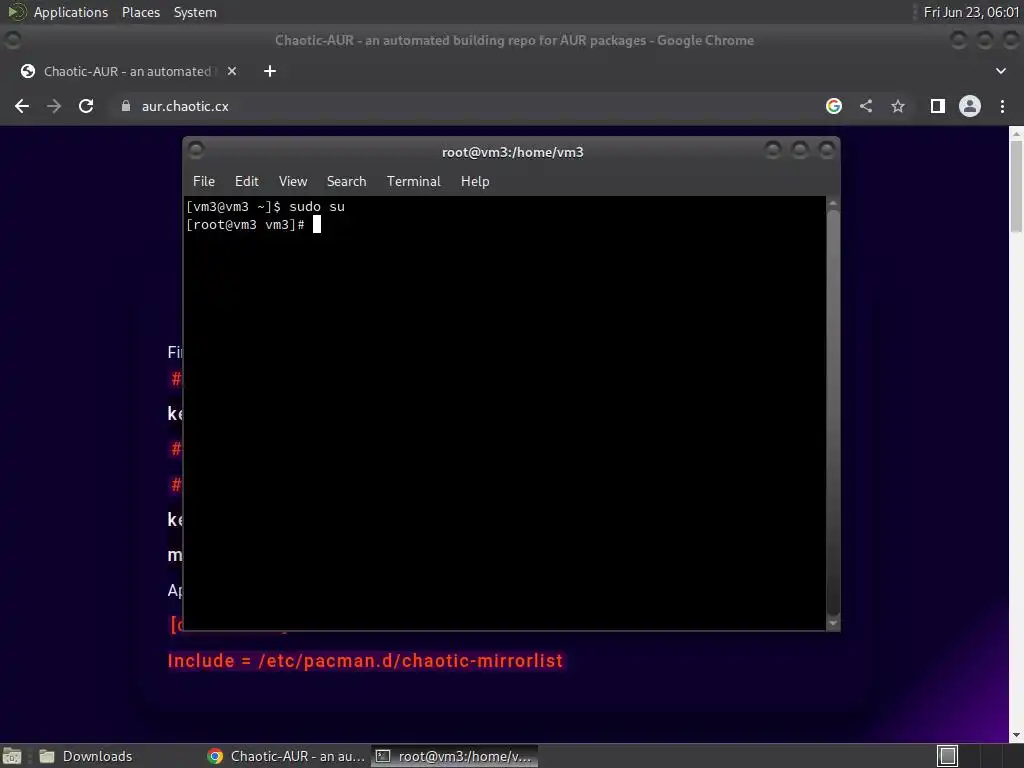Viewport: 1024px width, 768px height.
Task: Click terminal scrollbar down arrow
Action: 833,623
